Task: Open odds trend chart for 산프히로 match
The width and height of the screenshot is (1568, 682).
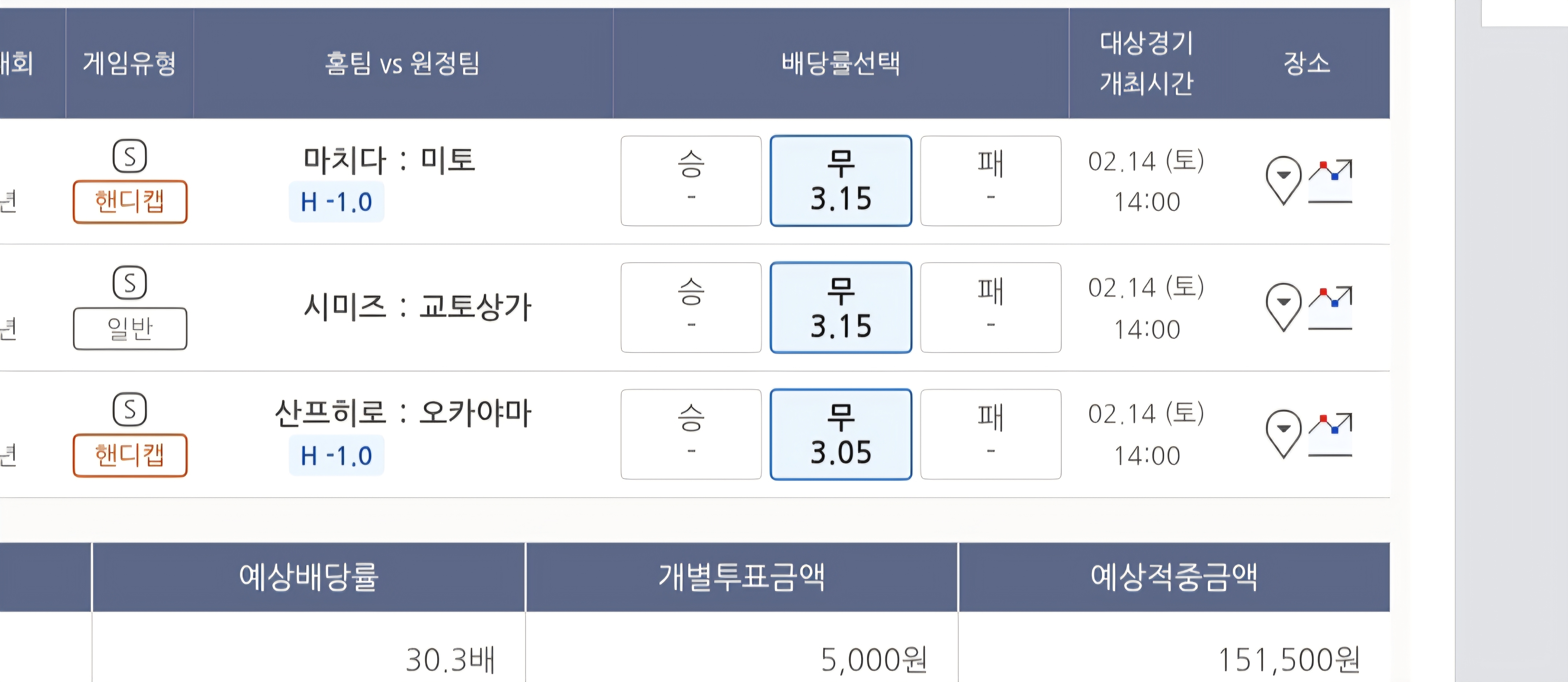Action: (1330, 434)
